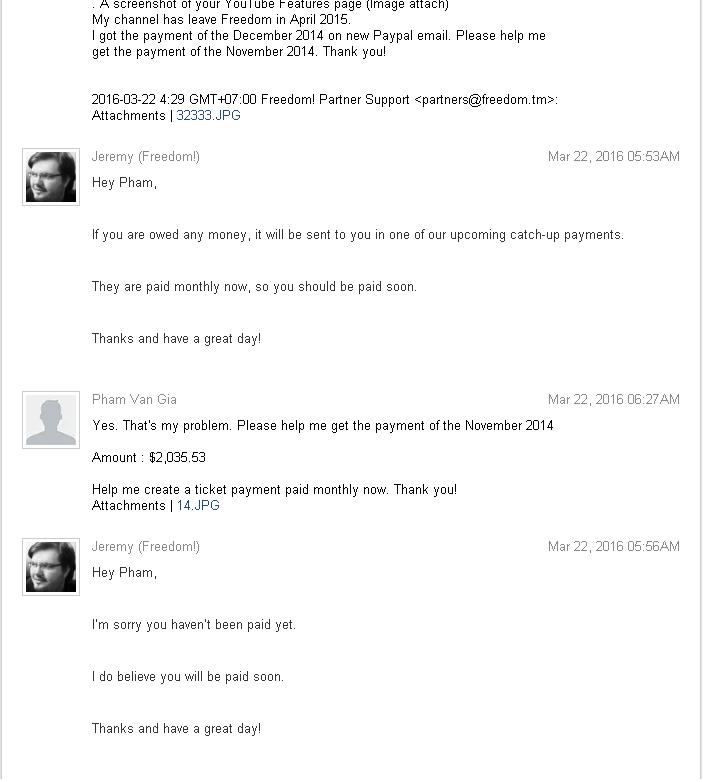Viewport: 703px width, 782px height.
Task: Click Pham Van Gia's placeholder avatar
Action: tap(51, 420)
